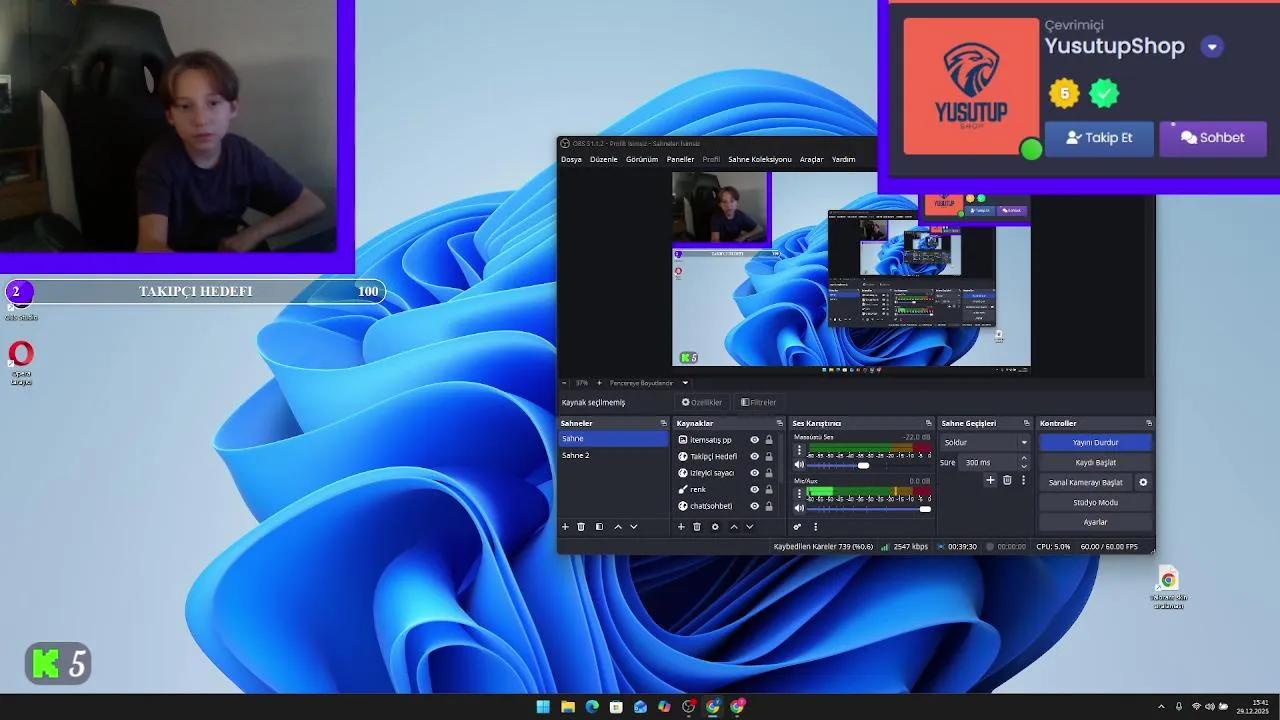This screenshot has height=720, width=1280.
Task: Click the Ayarlar button in Kontroller
Action: pyautogui.click(x=1096, y=522)
